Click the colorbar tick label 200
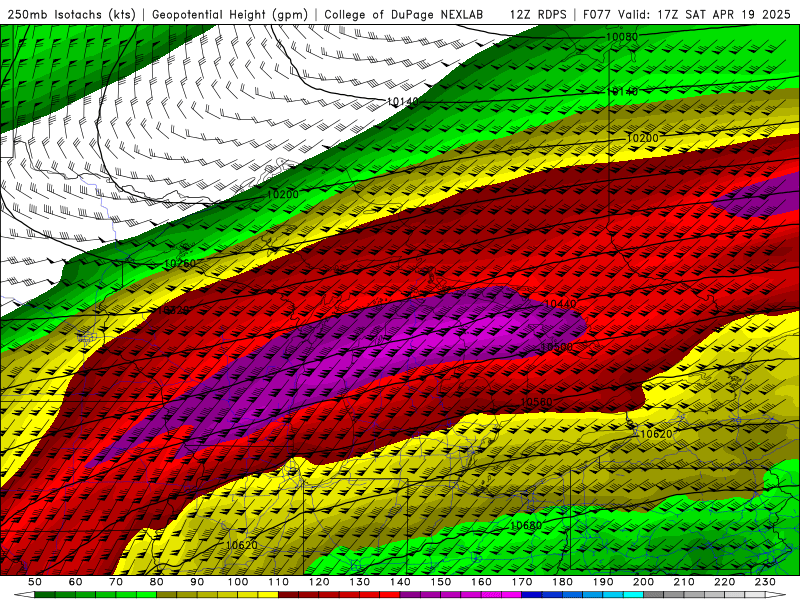 643,582
